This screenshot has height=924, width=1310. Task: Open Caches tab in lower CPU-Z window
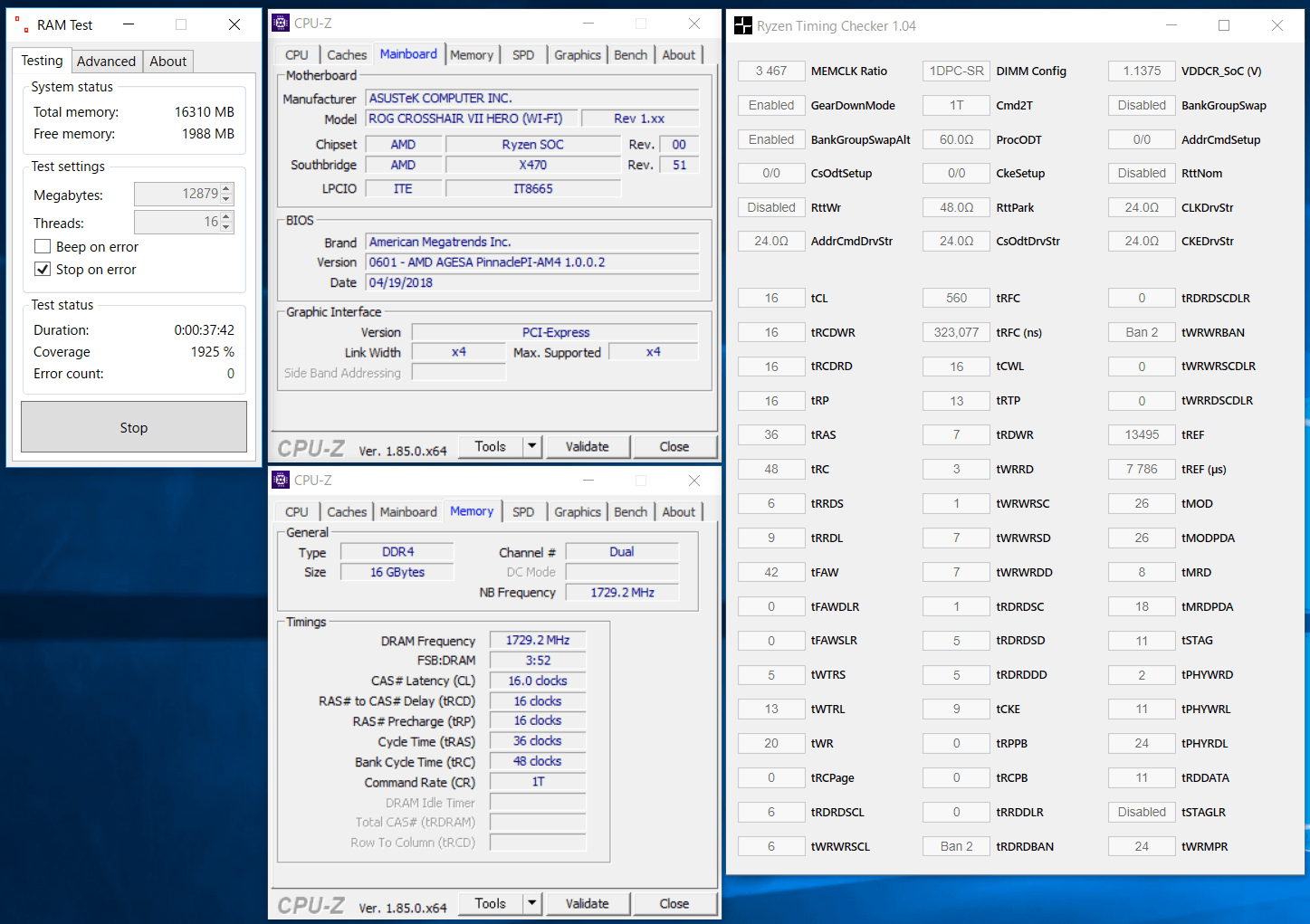tap(347, 512)
